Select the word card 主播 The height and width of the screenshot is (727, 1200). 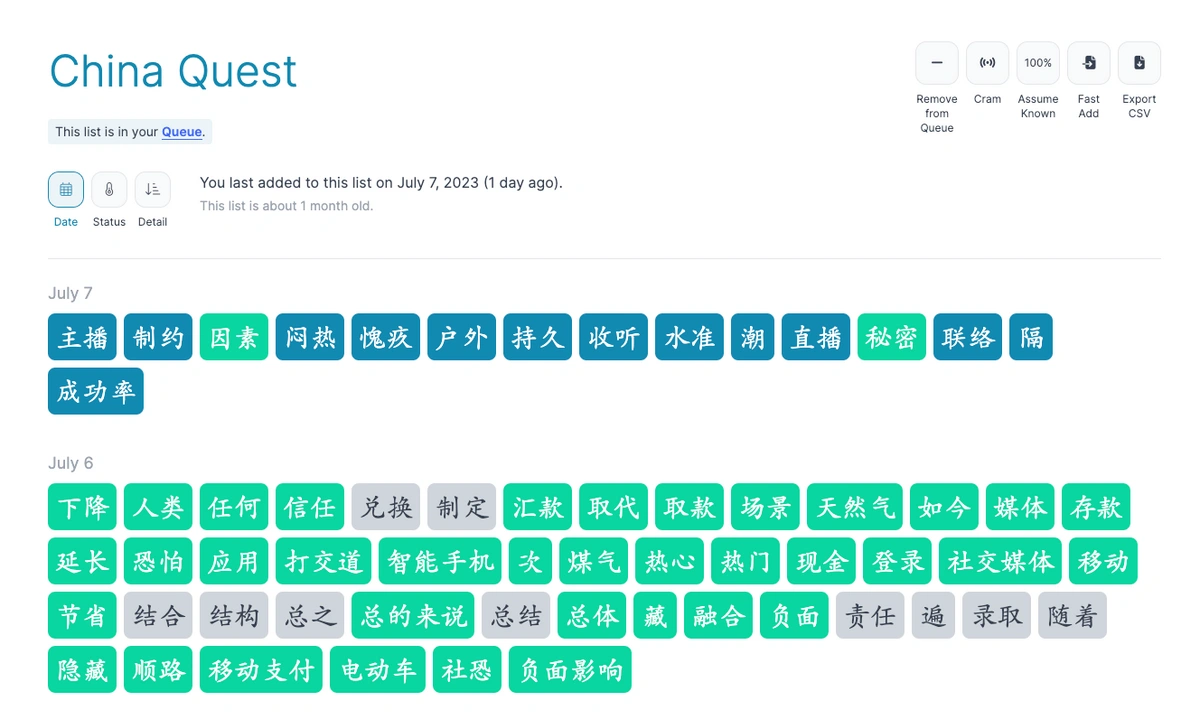point(82,337)
